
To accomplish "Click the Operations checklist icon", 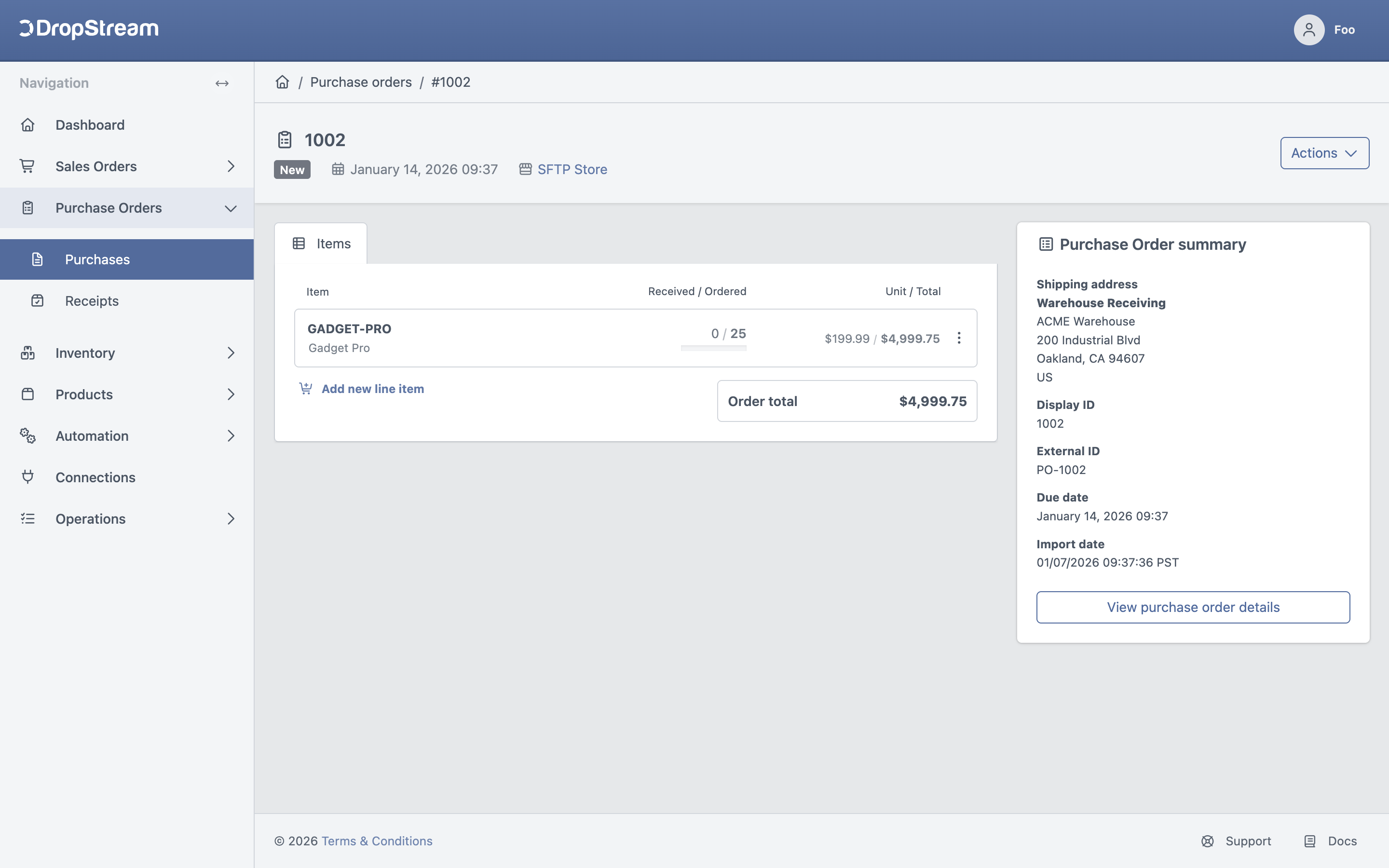I will 27,519.
